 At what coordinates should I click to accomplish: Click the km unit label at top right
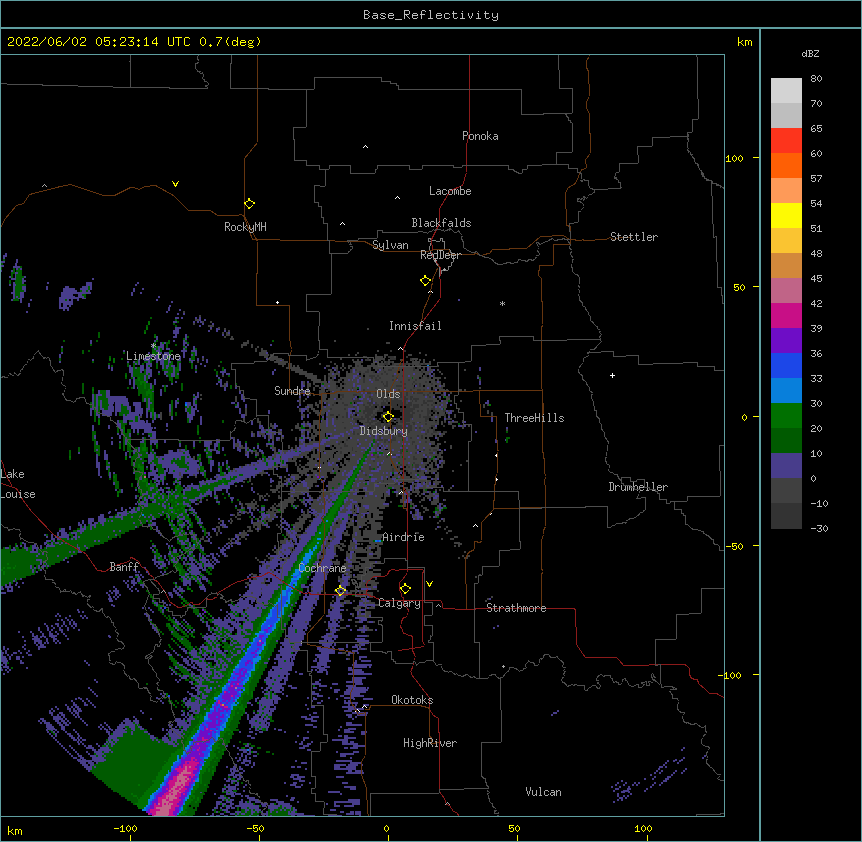coord(744,42)
